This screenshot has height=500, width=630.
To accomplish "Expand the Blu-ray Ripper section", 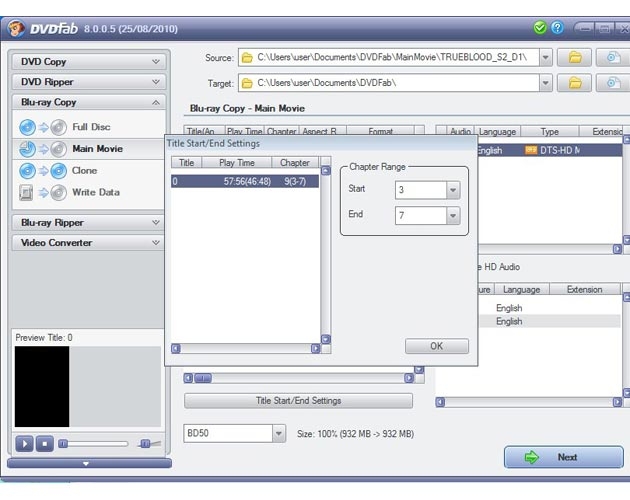I will [88, 222].
